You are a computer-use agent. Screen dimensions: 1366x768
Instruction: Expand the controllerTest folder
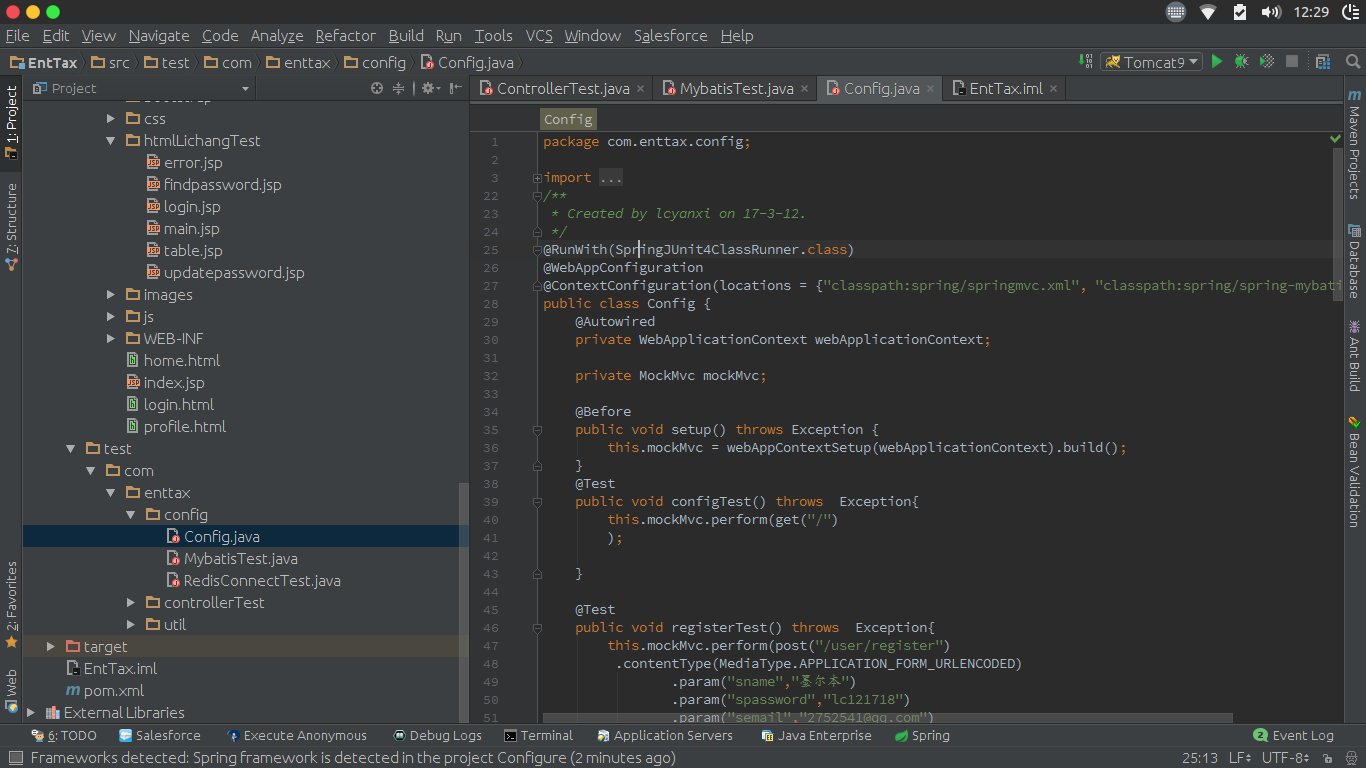[x=131, y=603]
